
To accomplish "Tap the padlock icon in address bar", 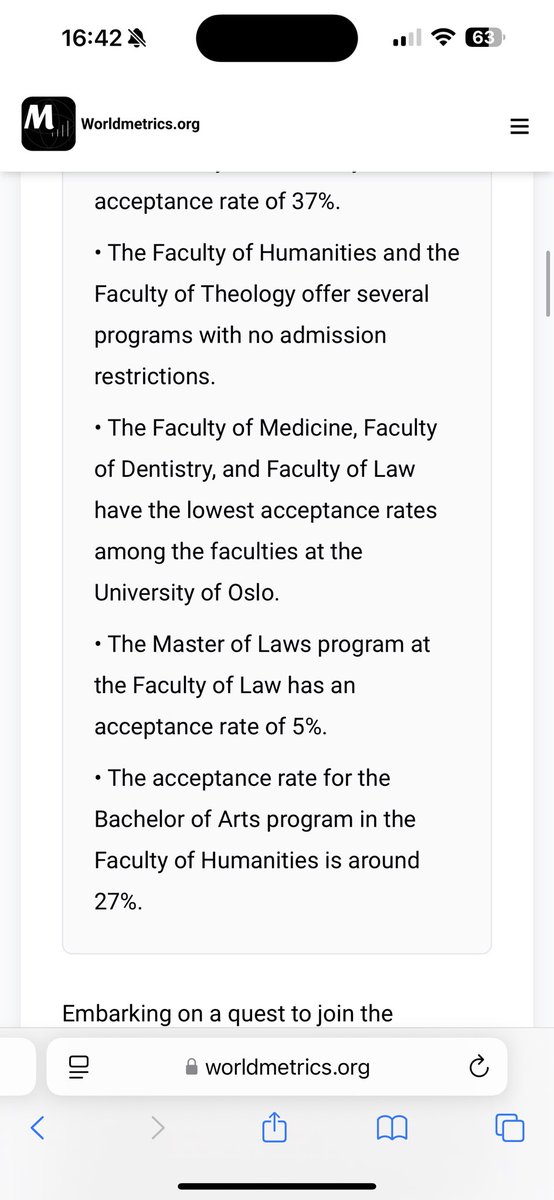I will tap(192, 1067).
